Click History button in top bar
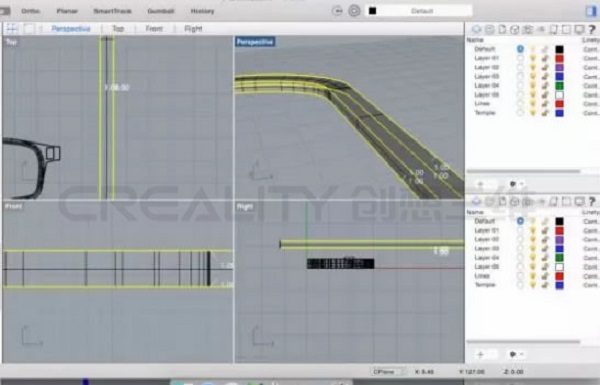 tap(202, 11)
